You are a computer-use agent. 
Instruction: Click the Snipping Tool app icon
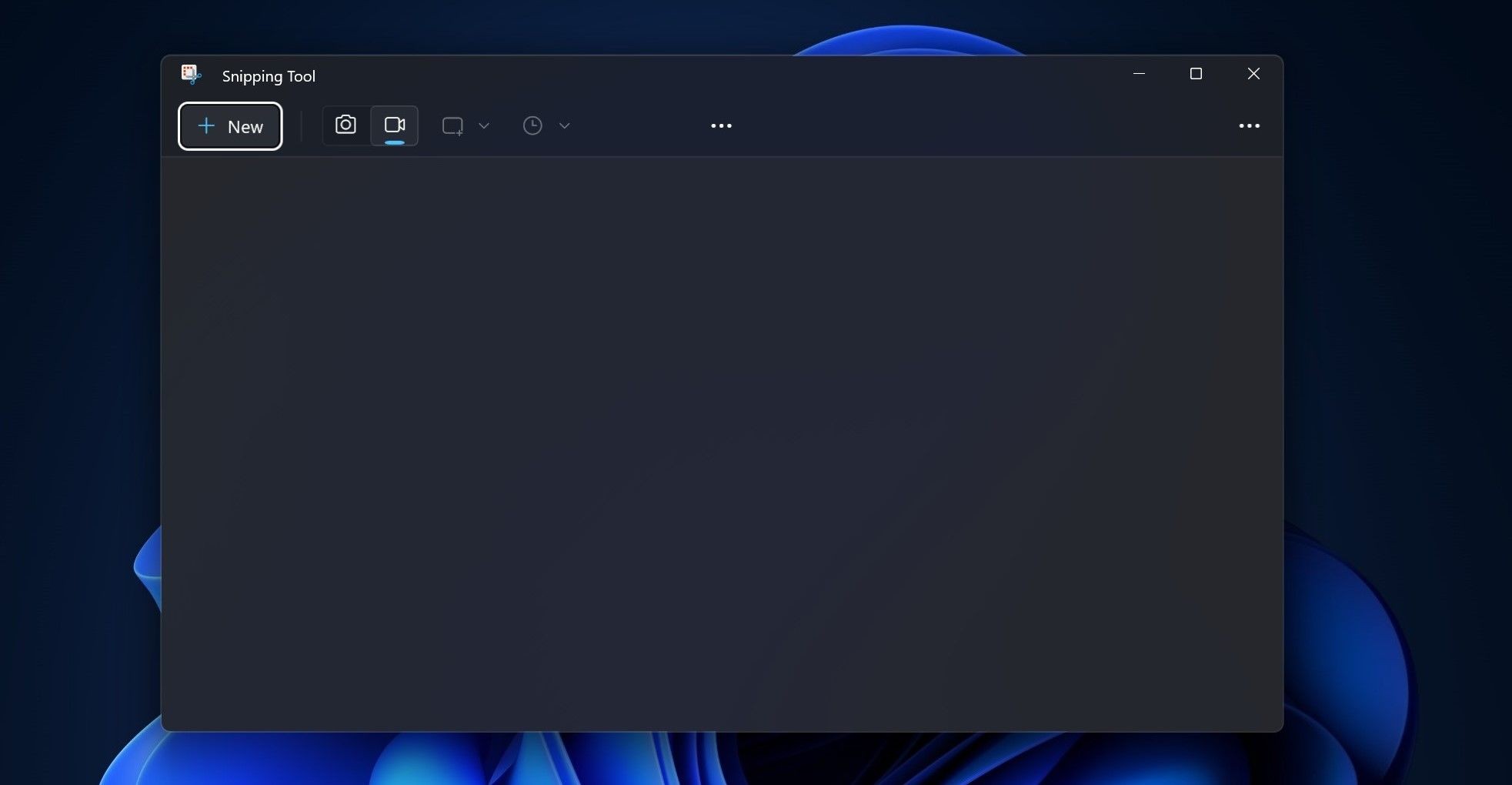tap(191, 75)
